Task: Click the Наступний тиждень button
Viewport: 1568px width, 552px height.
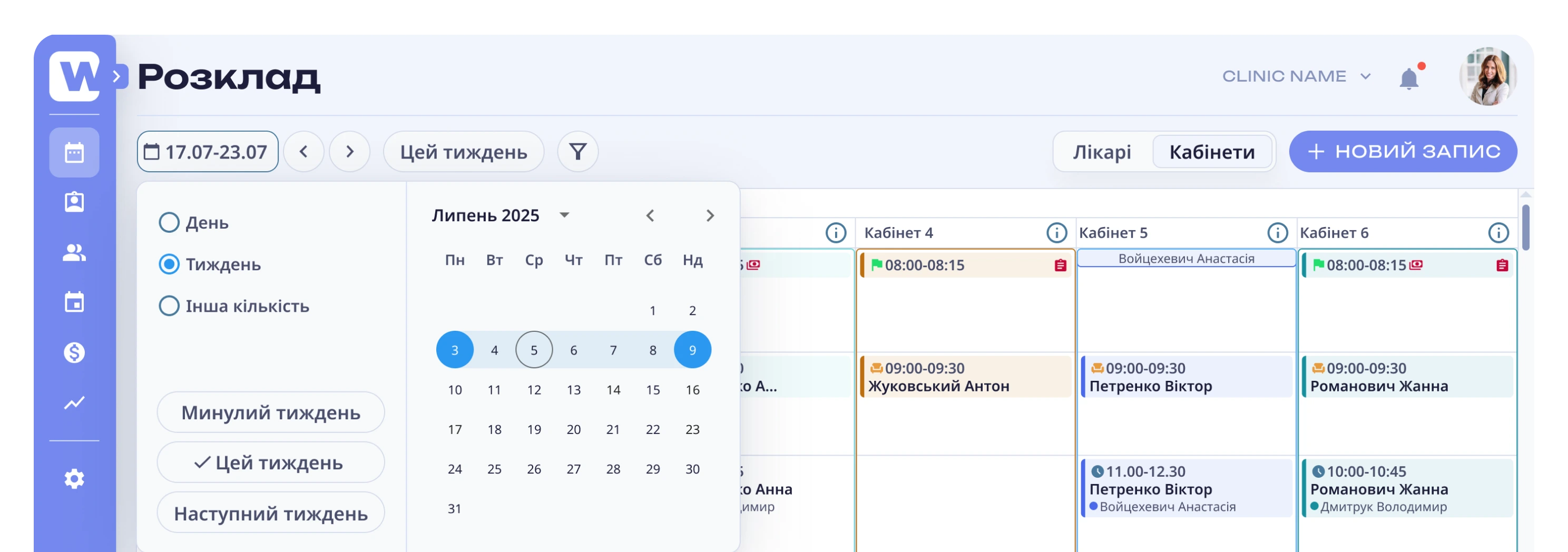Action: coord(271,513)
